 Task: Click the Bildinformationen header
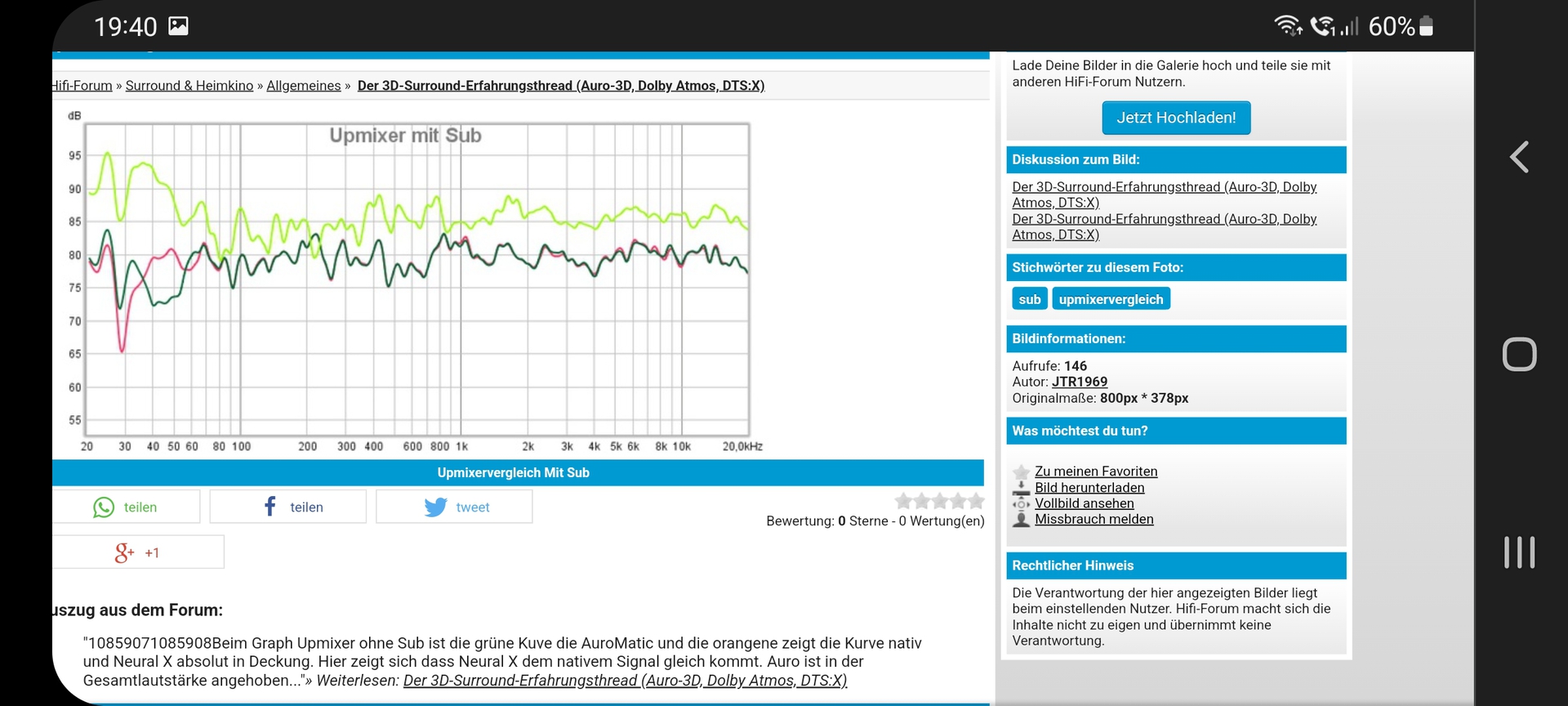(1176, 339)
